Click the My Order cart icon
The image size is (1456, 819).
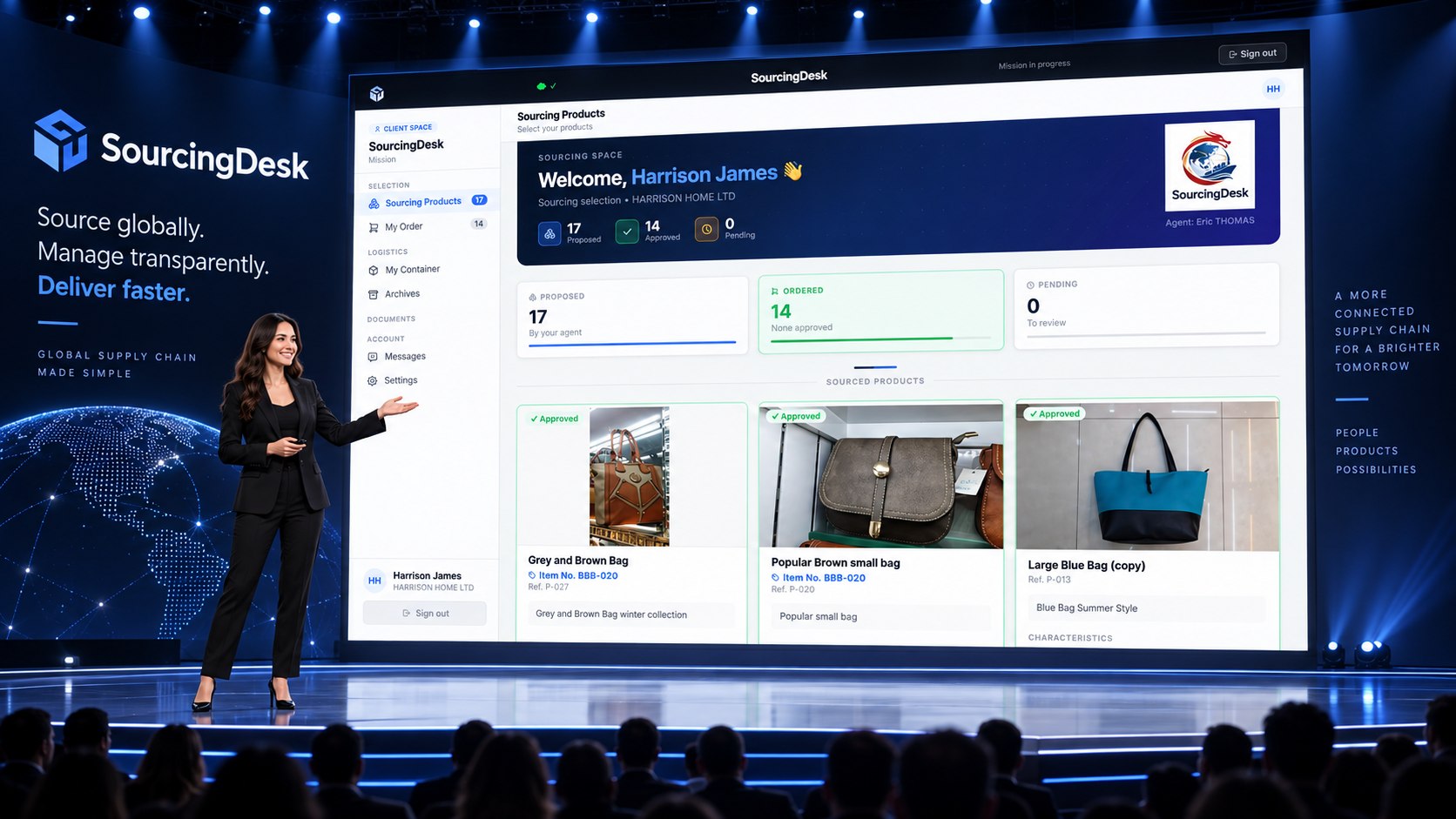pos(374,228)
